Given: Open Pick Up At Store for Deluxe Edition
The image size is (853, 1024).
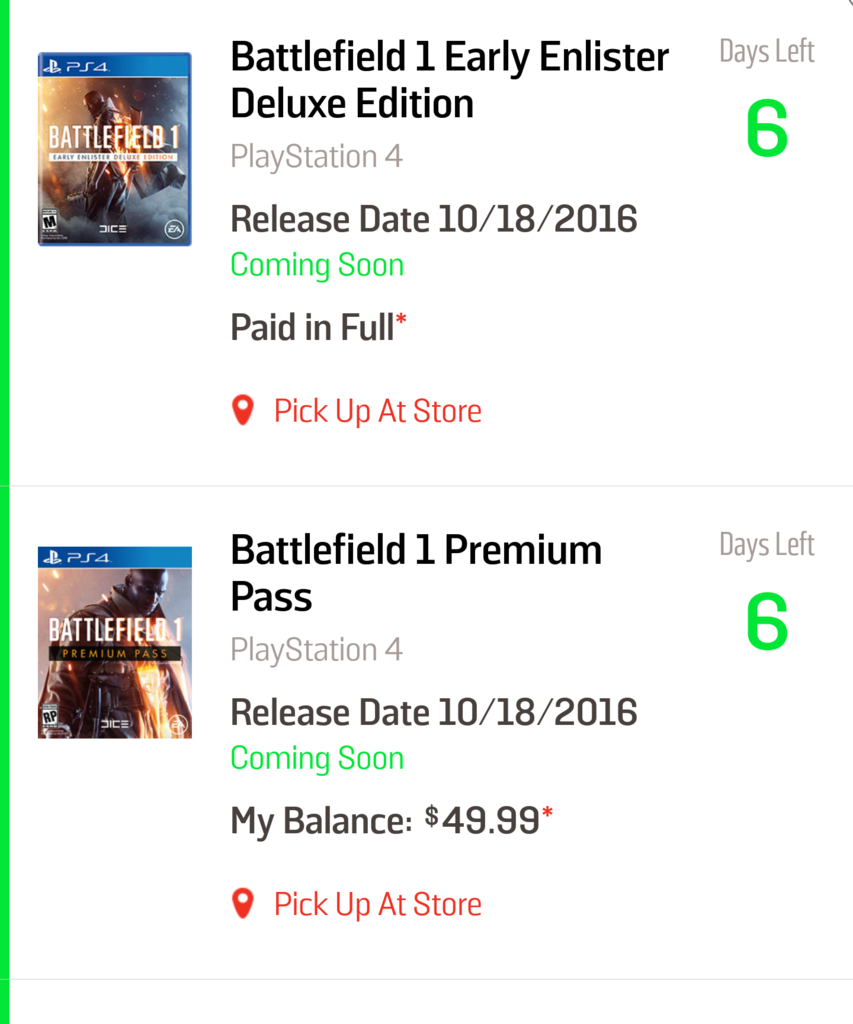Looking at the screenshot, I should click(x=377, y=411).
